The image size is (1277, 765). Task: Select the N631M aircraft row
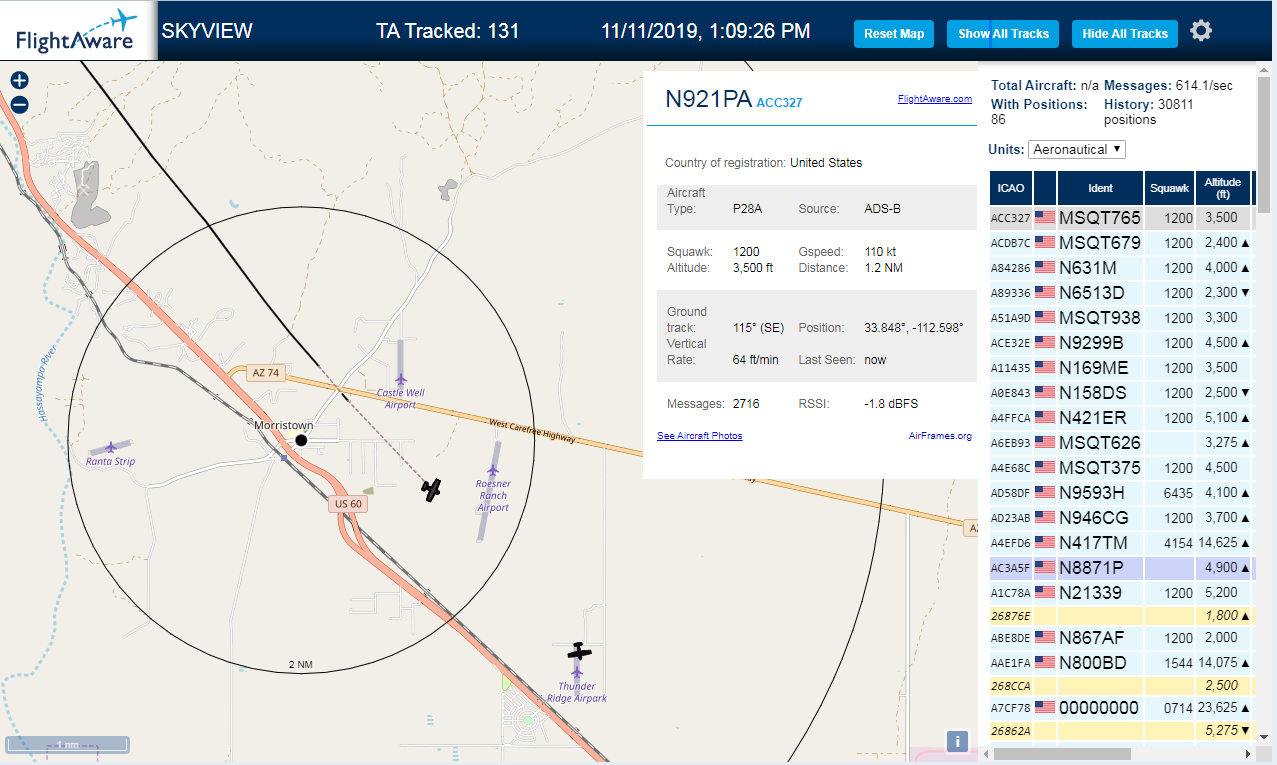tap(1120, 268)
